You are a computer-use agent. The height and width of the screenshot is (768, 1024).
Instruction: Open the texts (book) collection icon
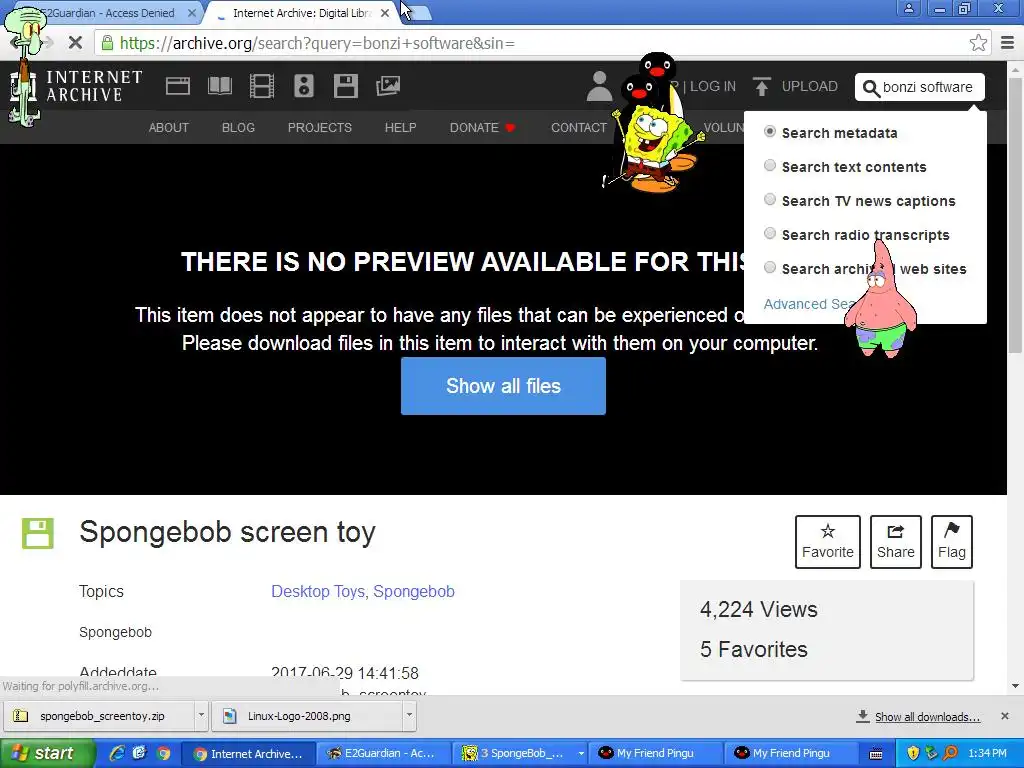(219, 86)
